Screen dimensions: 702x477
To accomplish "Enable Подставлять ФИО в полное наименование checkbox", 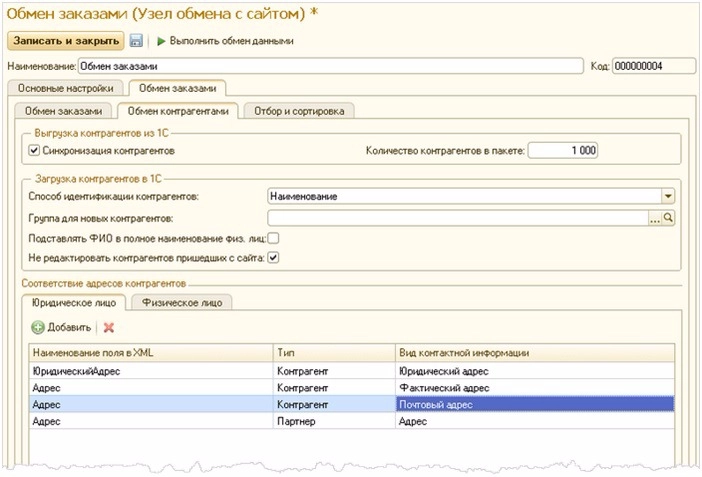I will (273, 238).
